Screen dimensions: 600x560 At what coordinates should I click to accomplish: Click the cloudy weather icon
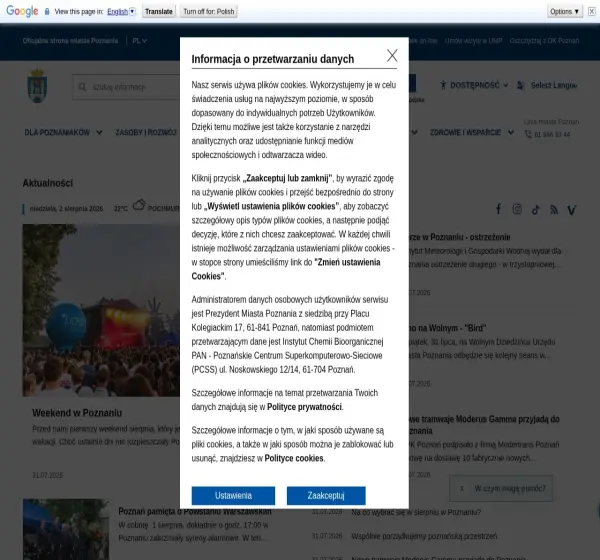(139, 205)
